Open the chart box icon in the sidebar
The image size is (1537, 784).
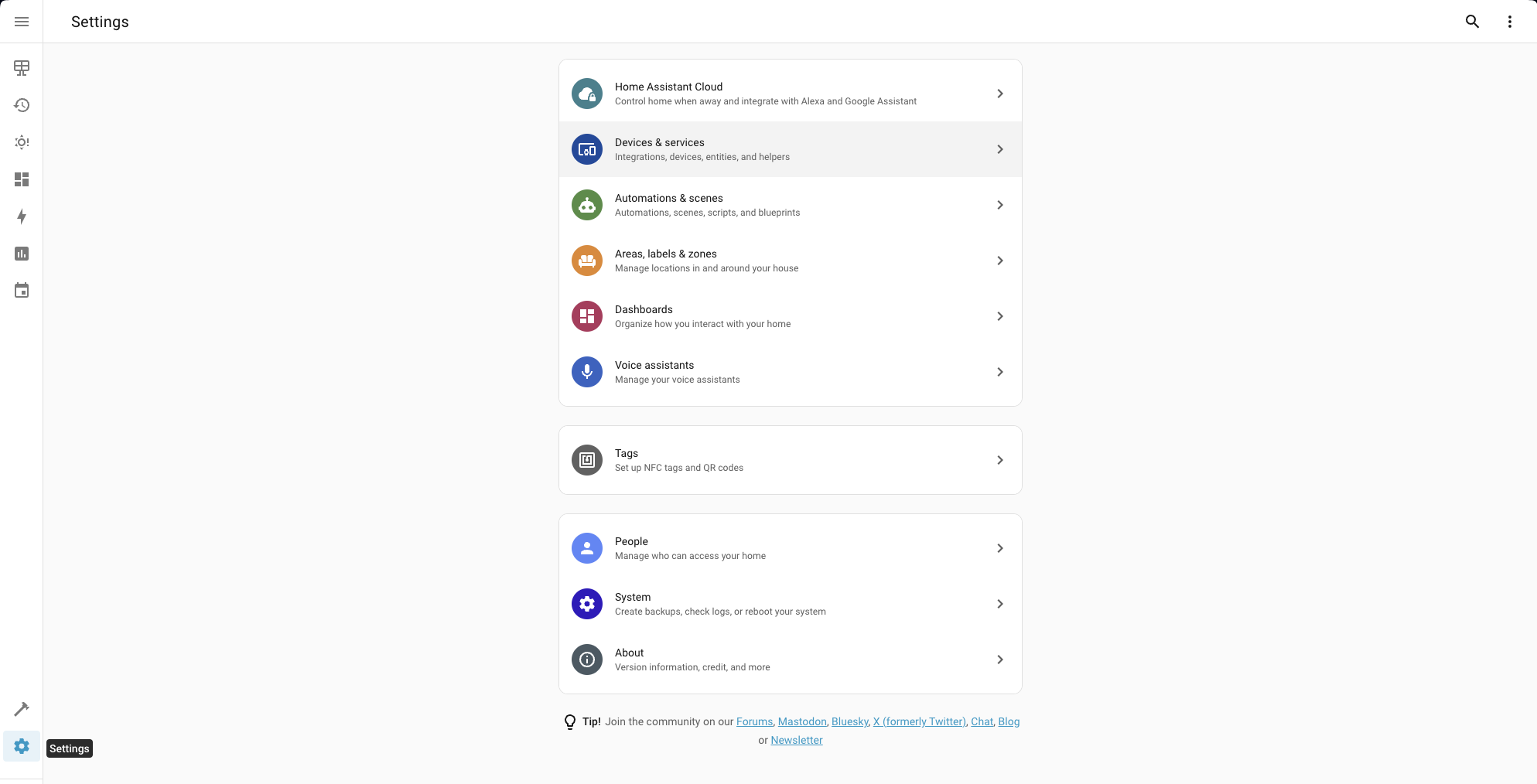pos(22,254)
